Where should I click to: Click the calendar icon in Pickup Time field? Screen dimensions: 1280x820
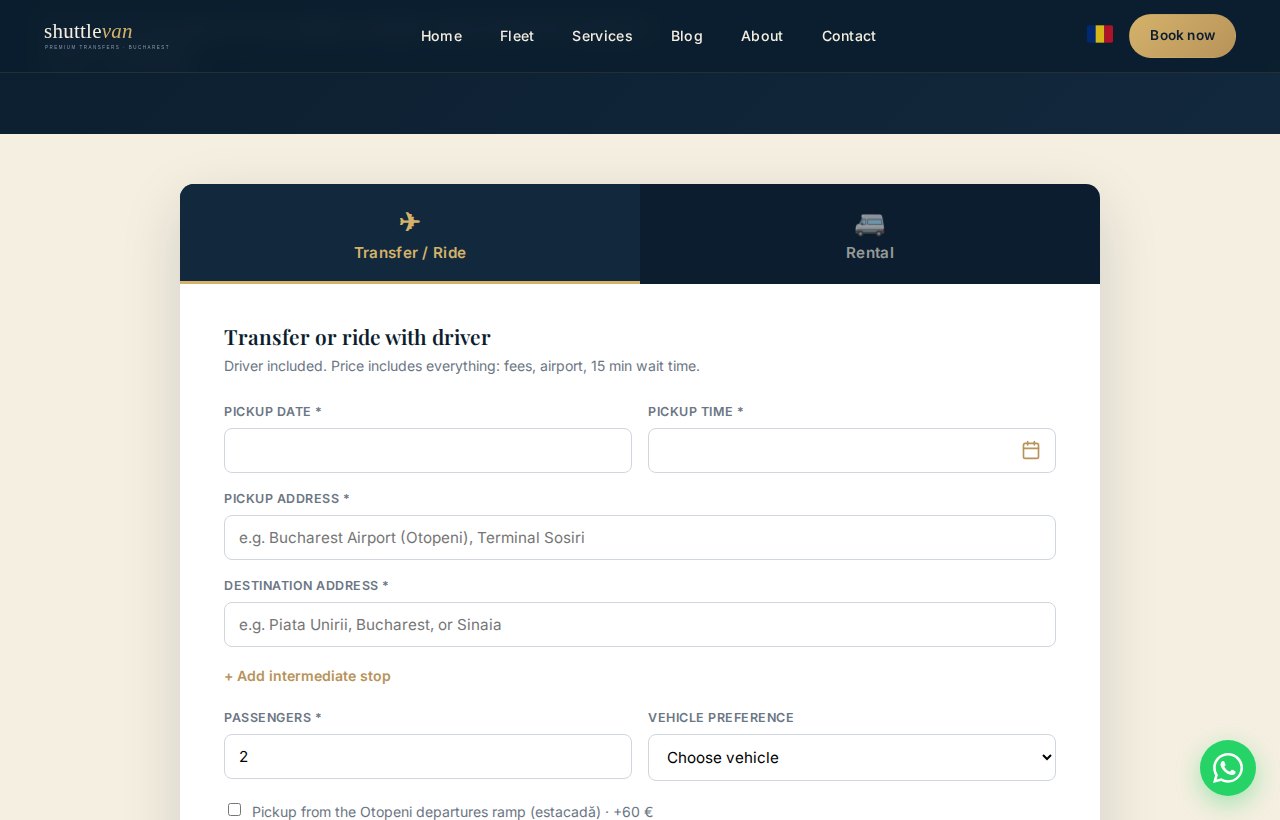[x=1031, y=450]
